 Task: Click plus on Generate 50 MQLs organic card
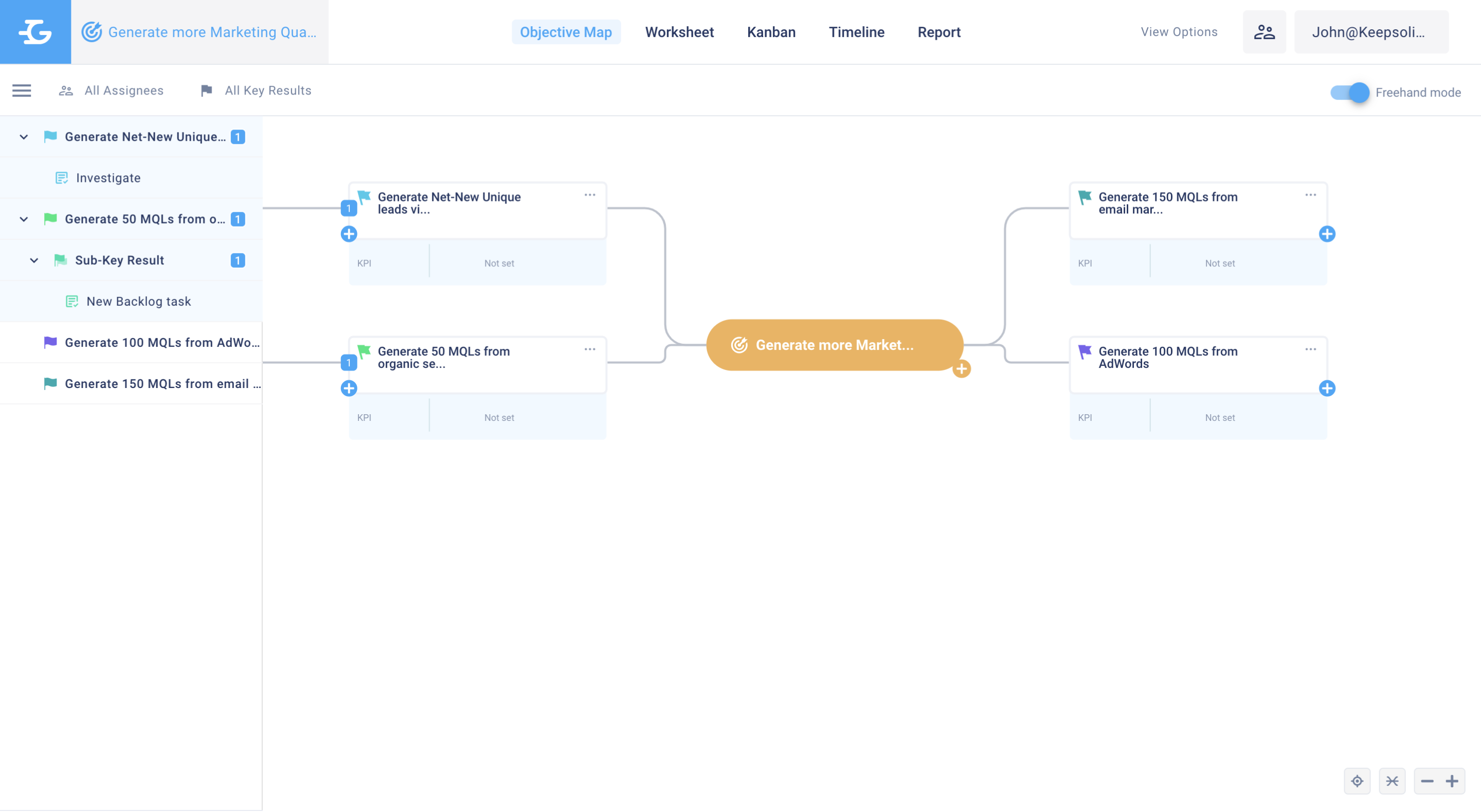349,389
